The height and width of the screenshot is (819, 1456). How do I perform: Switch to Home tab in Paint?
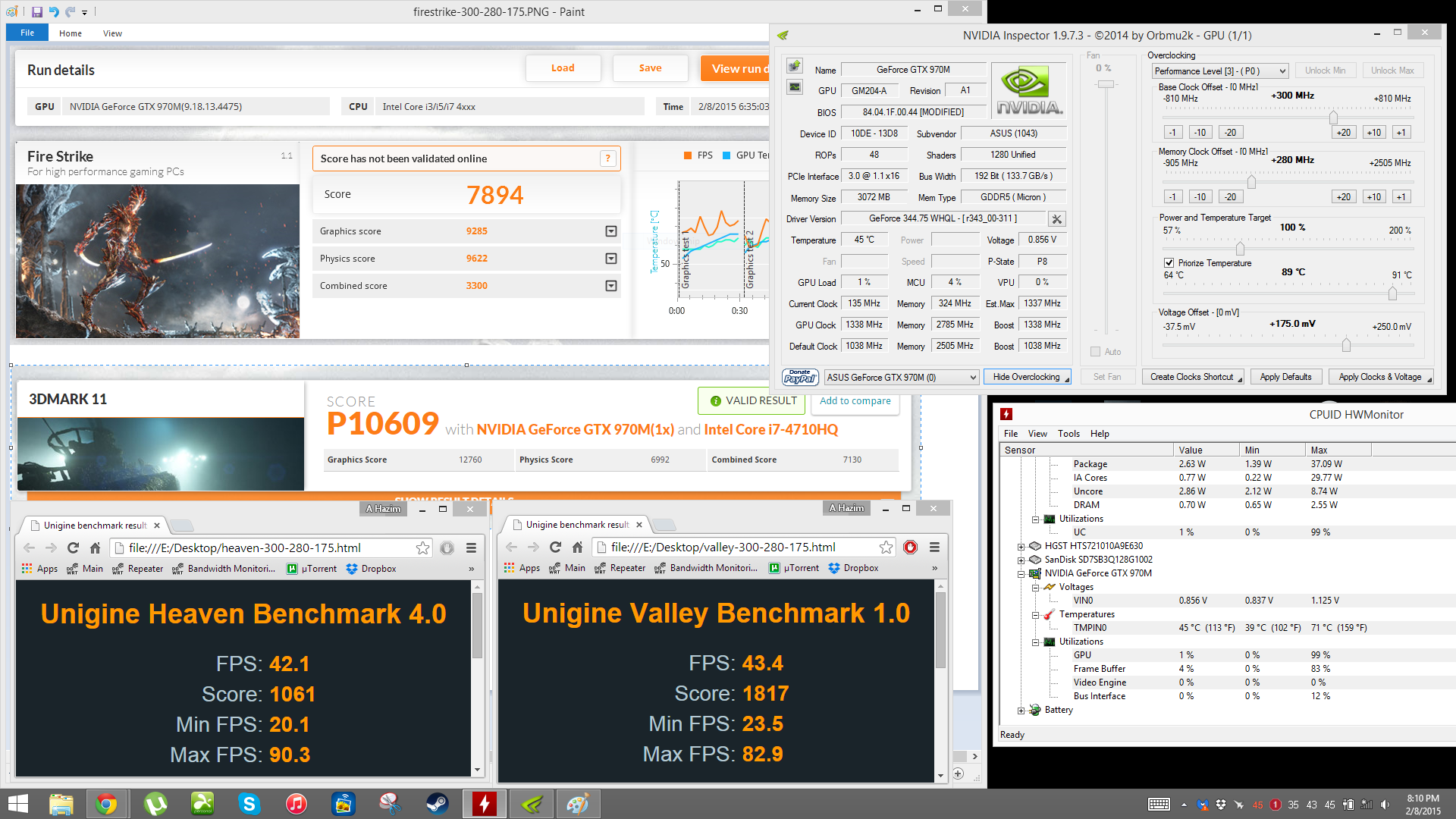click(x=71, y=33)
